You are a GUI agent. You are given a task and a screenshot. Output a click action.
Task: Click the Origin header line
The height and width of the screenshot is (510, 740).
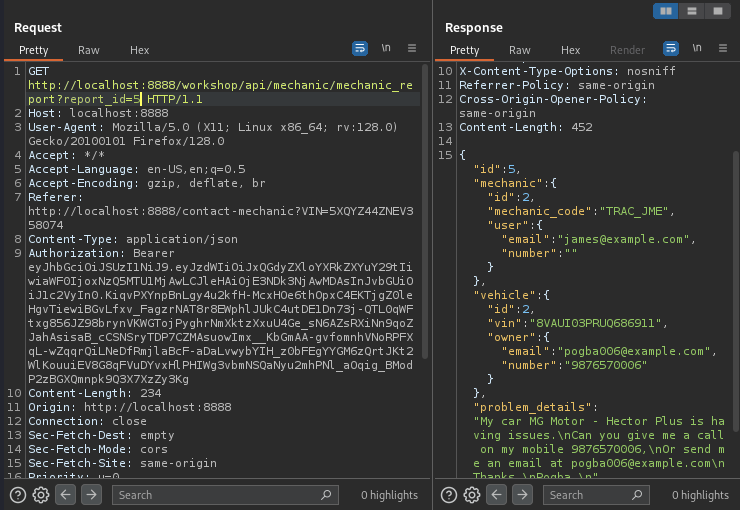point(130,407)
